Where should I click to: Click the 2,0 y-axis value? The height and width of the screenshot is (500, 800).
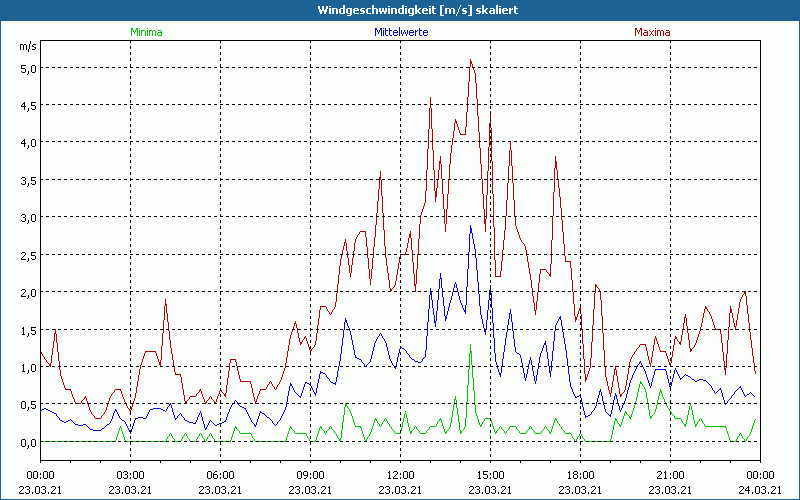(x=28, y=293)
